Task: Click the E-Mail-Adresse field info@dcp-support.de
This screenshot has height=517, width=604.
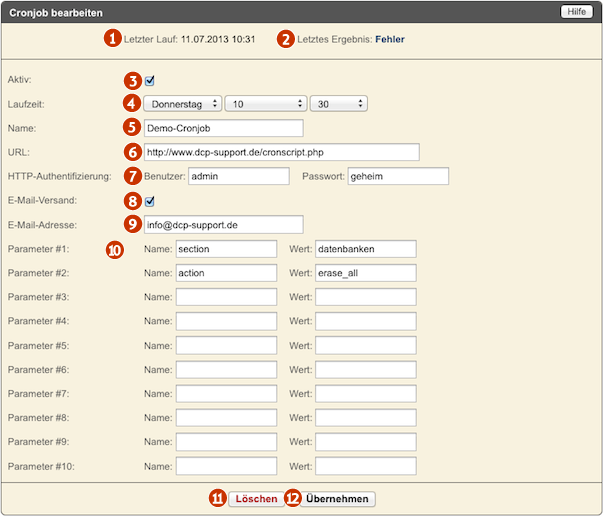Action: (x=224, y=225)
